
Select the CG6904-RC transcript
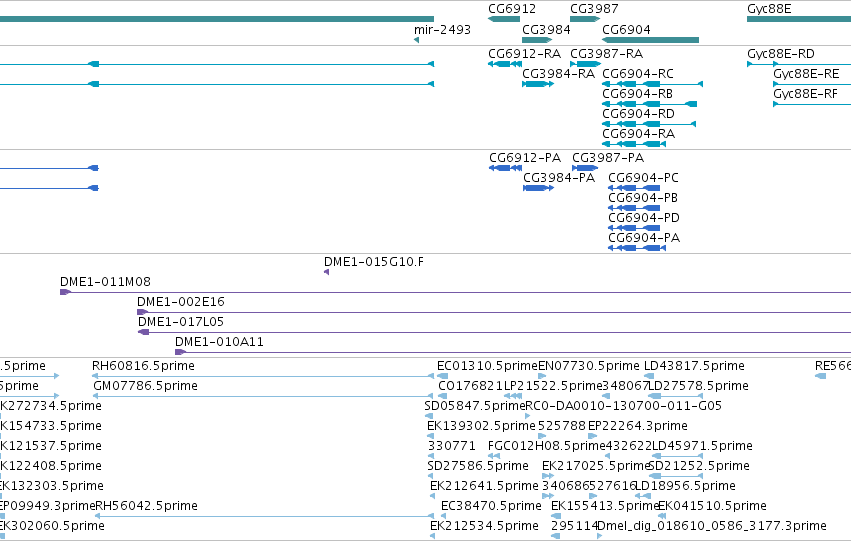coord(652,84)
